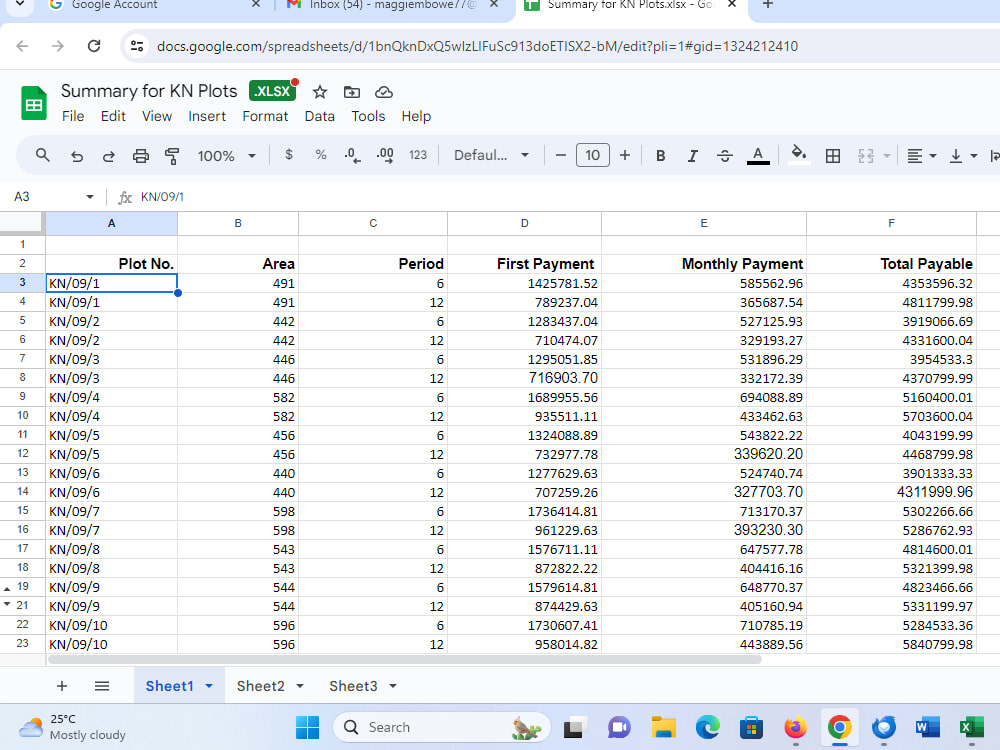Go back in browser history
This screenshot has height=750, width=1000.
(x=22, y=46)
